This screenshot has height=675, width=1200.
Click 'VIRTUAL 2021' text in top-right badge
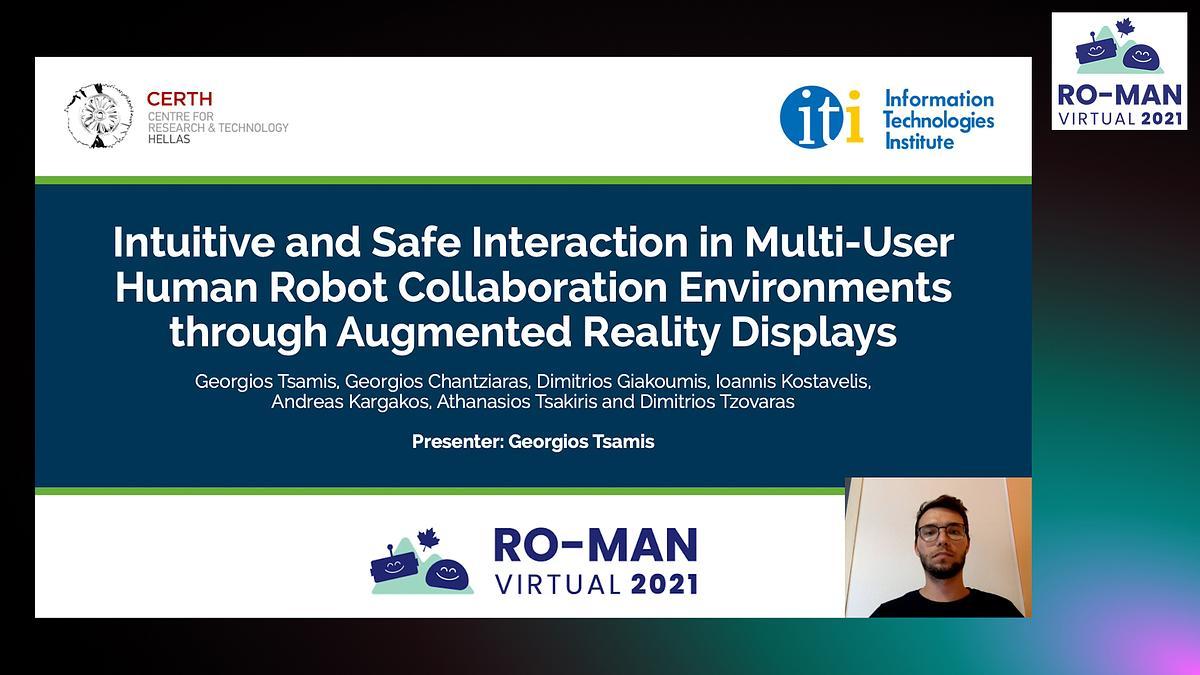[1118, 117]
